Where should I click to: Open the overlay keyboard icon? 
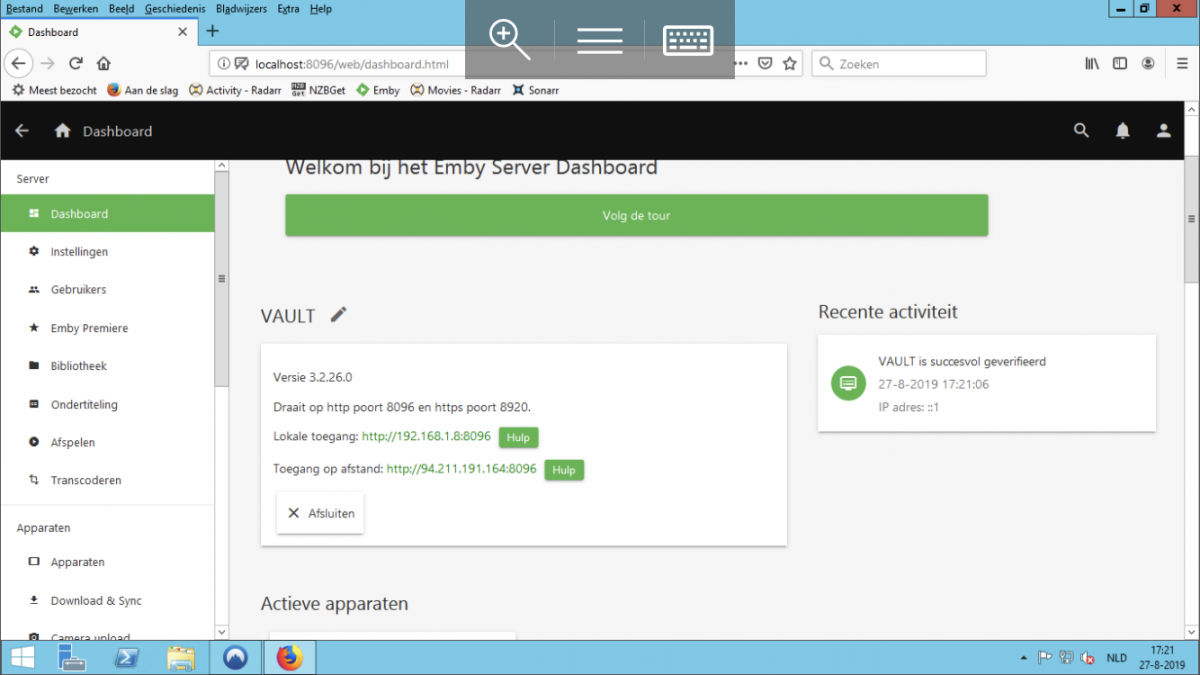coord(688,40)
